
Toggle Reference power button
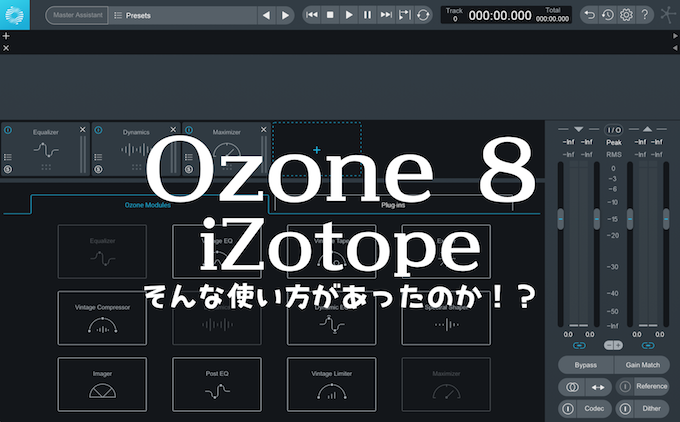pyautogui.click(x=624, y=386)
